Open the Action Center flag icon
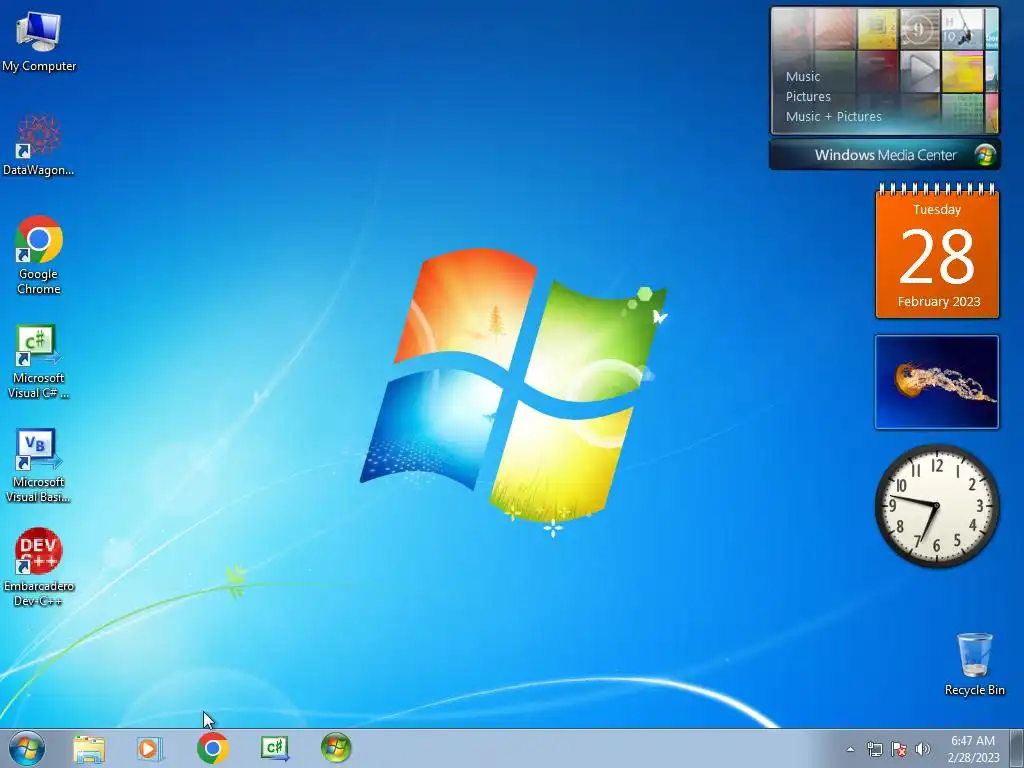Screen dimensions: 1024x768 point(899,749)
